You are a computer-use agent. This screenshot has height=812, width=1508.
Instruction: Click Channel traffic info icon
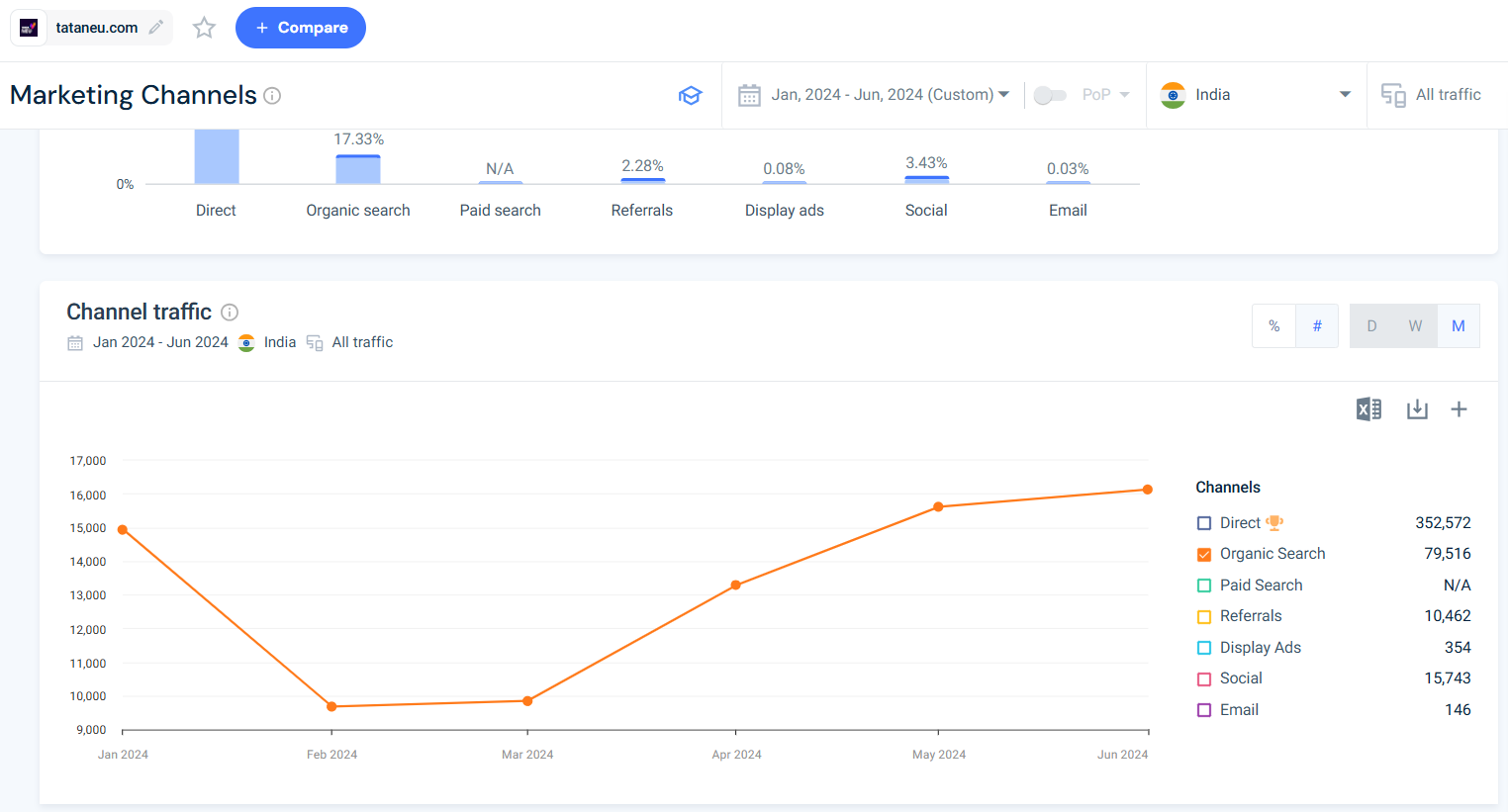(230, 313)
